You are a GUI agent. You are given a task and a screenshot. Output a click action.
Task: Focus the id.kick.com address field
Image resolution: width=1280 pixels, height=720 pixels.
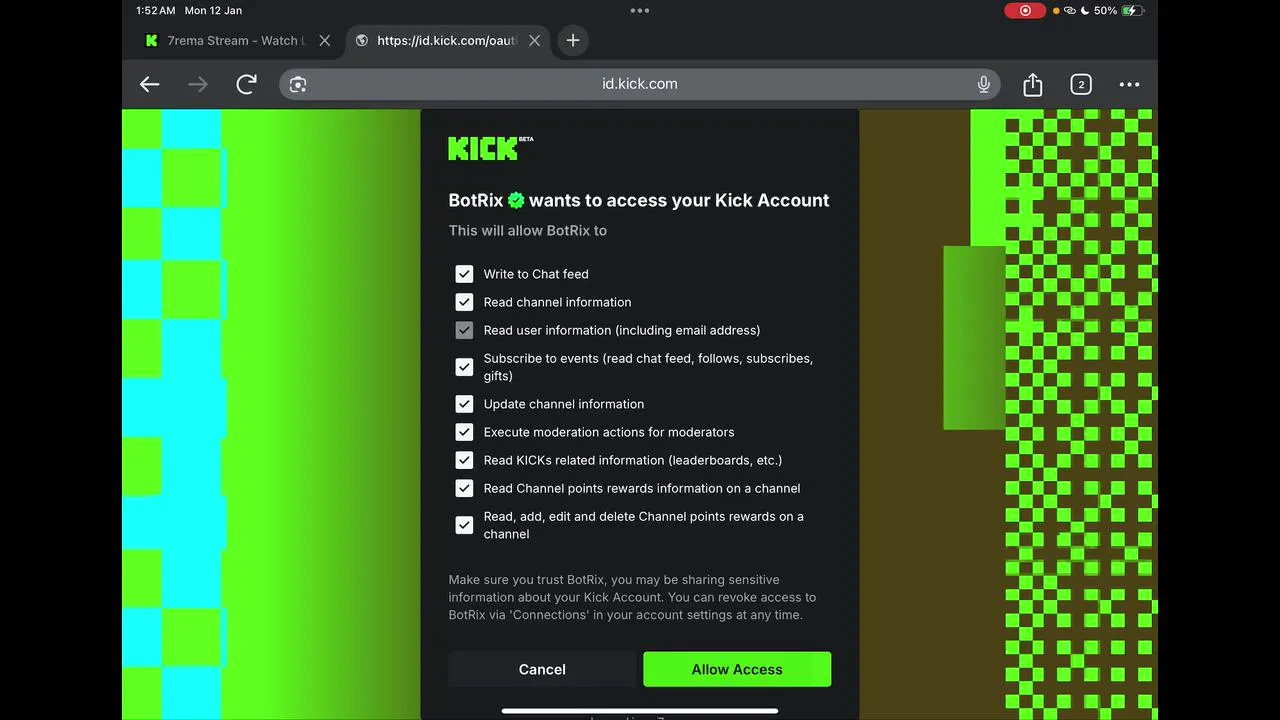640,85
